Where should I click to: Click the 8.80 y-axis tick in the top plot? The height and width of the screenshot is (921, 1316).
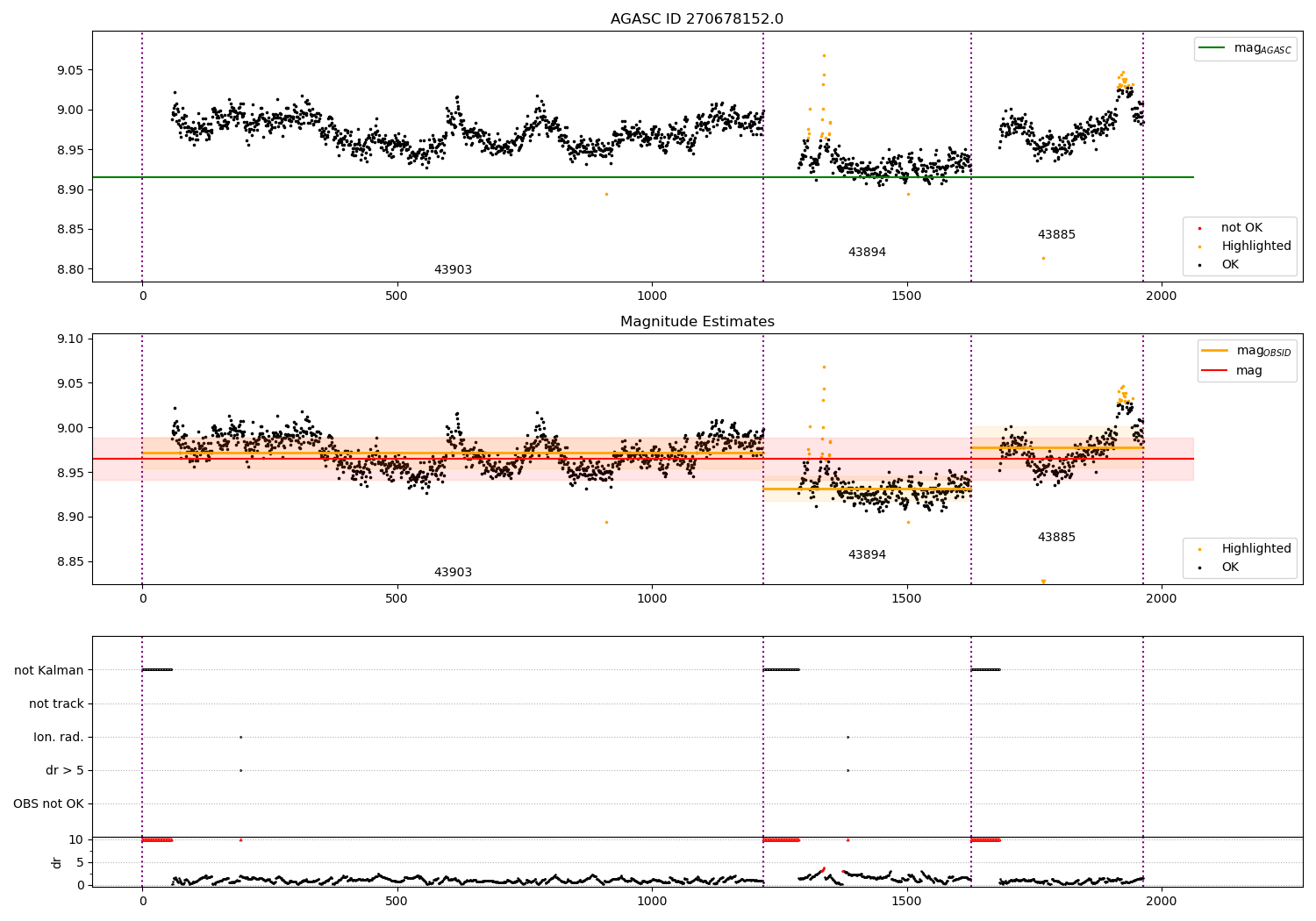(68, 269)
